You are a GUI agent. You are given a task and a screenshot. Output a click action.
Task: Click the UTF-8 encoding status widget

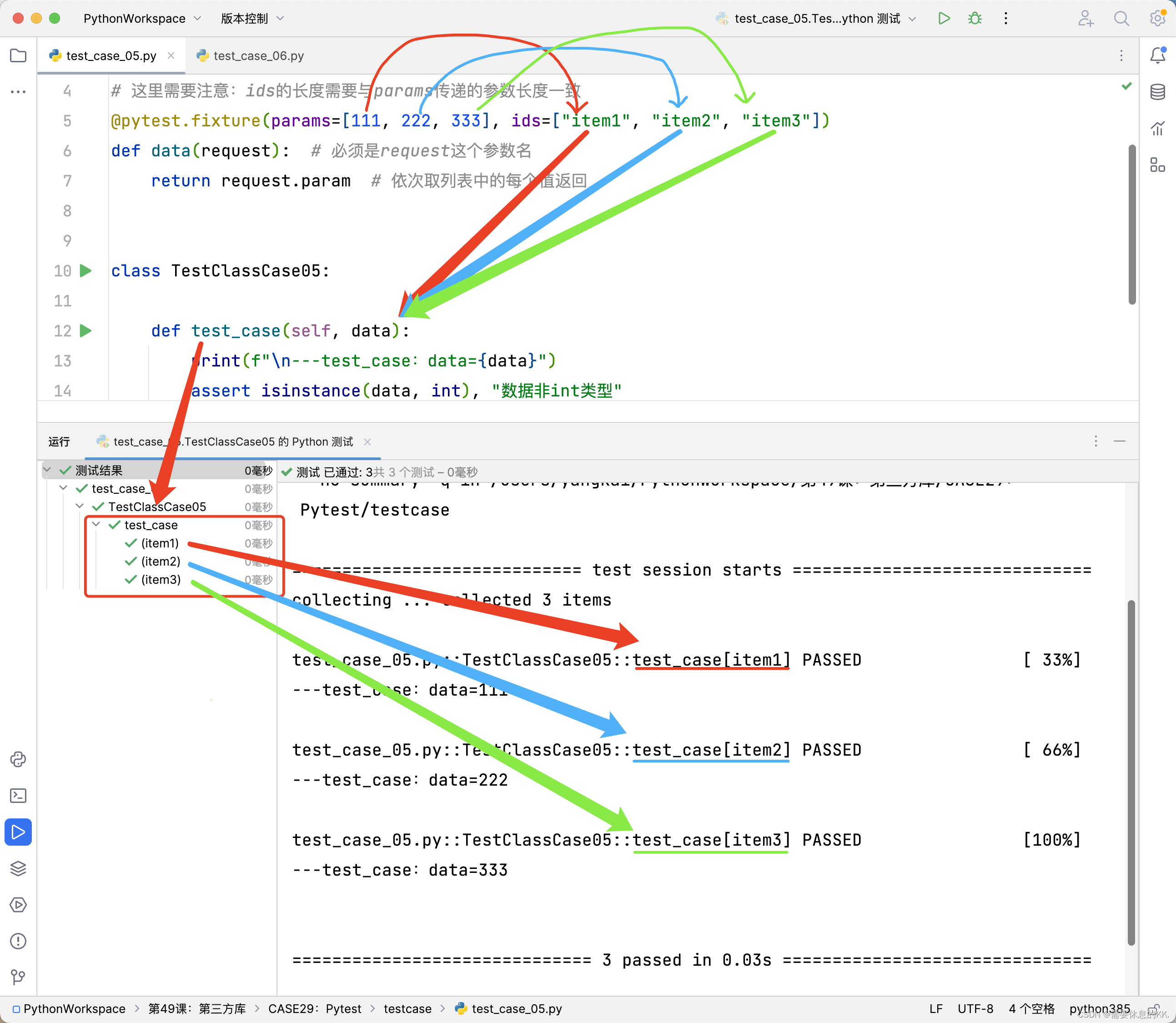tap(975, 1009)
